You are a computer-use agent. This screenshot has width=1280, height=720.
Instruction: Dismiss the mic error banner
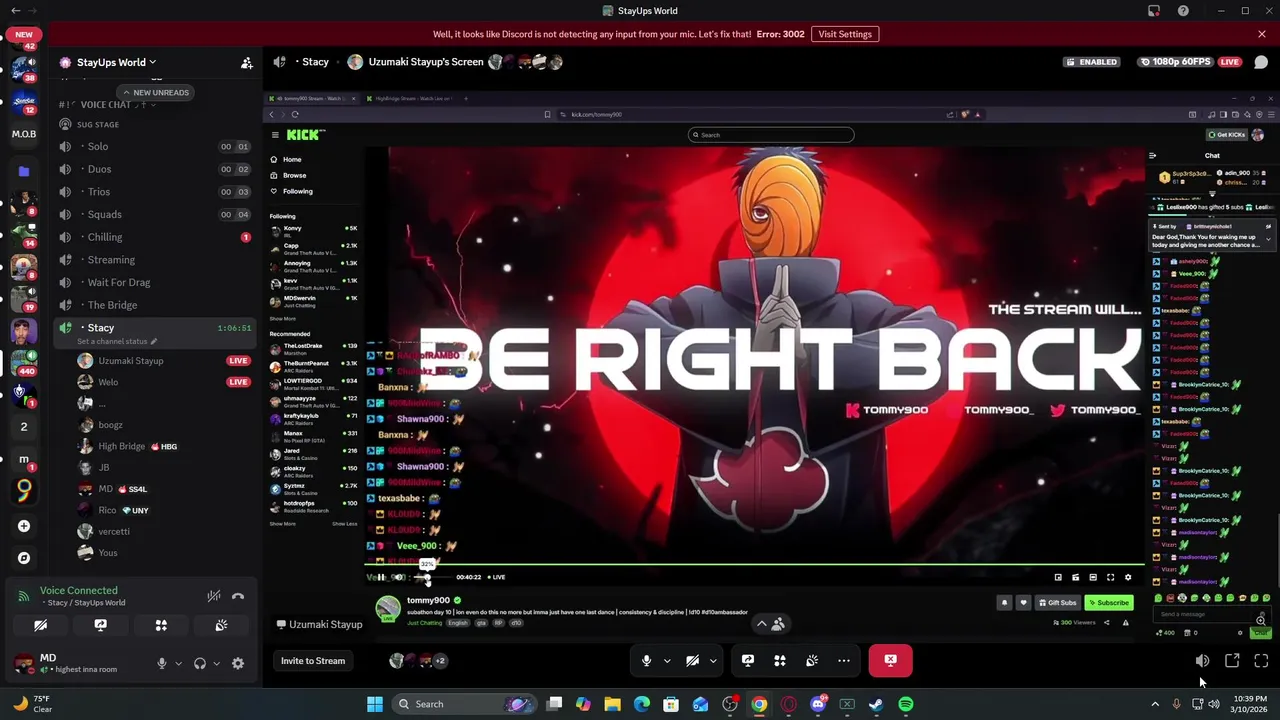[x=1262, y=34]
